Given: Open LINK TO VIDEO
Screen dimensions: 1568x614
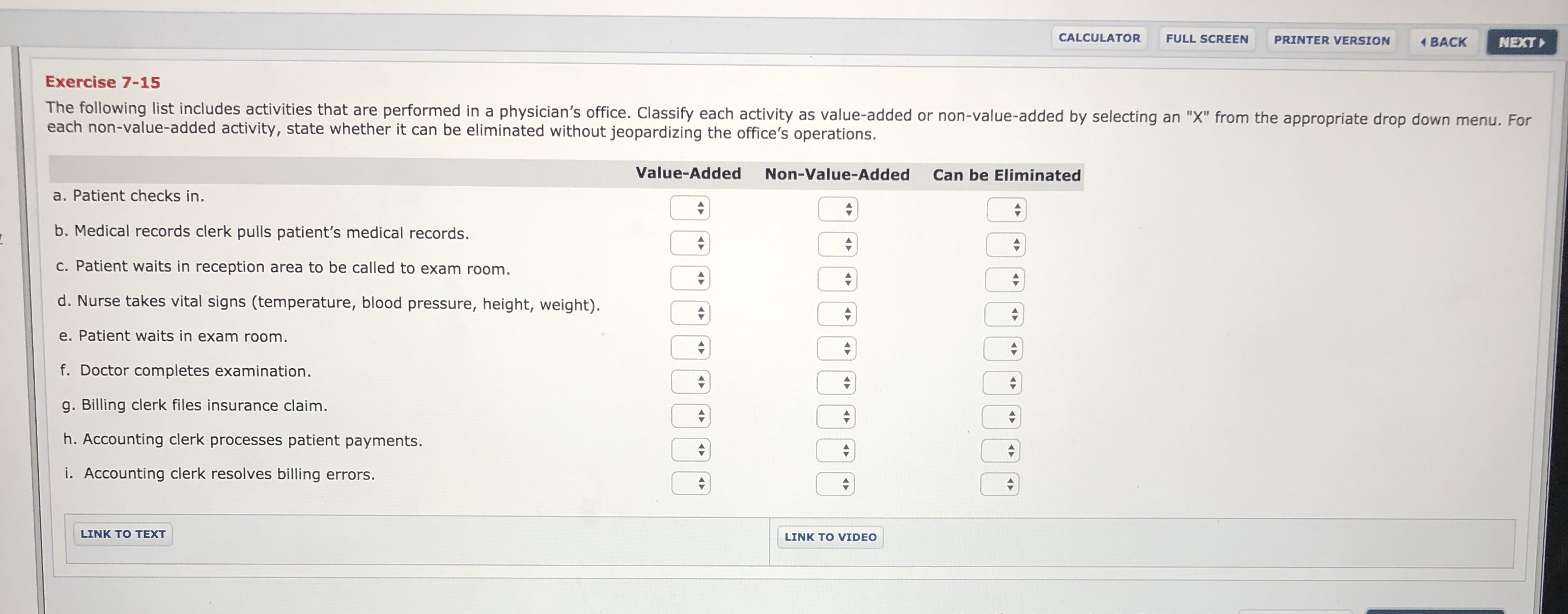Looking at the screenshot, I should 829,537.
